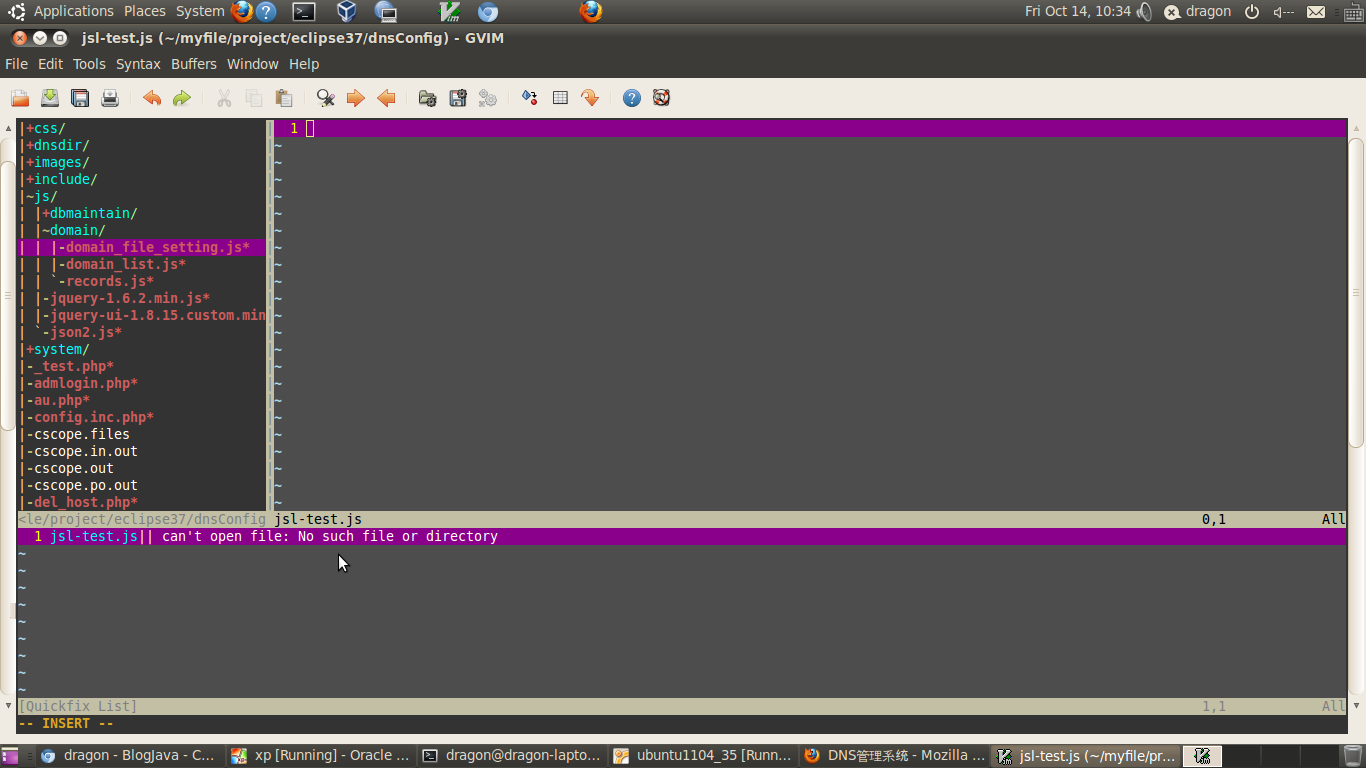Cut selection with the scissors icon

[x=224, y=98]
